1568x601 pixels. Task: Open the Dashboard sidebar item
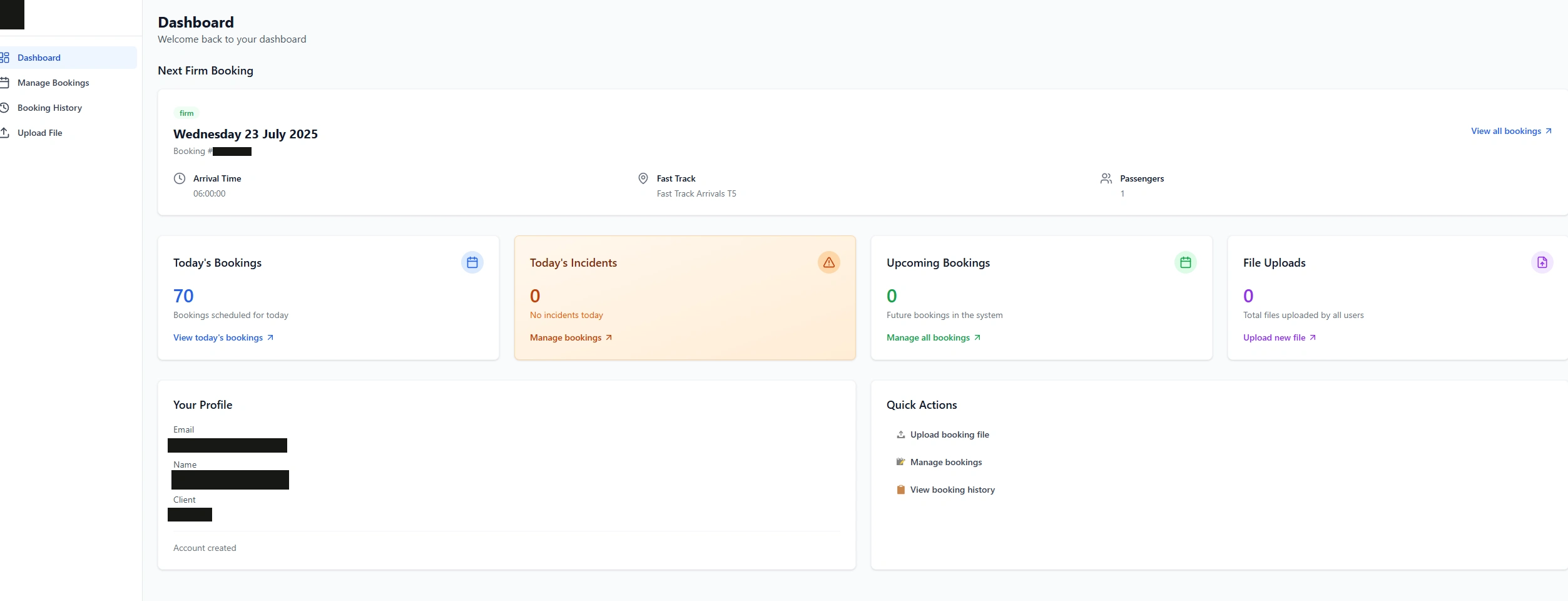39,58
